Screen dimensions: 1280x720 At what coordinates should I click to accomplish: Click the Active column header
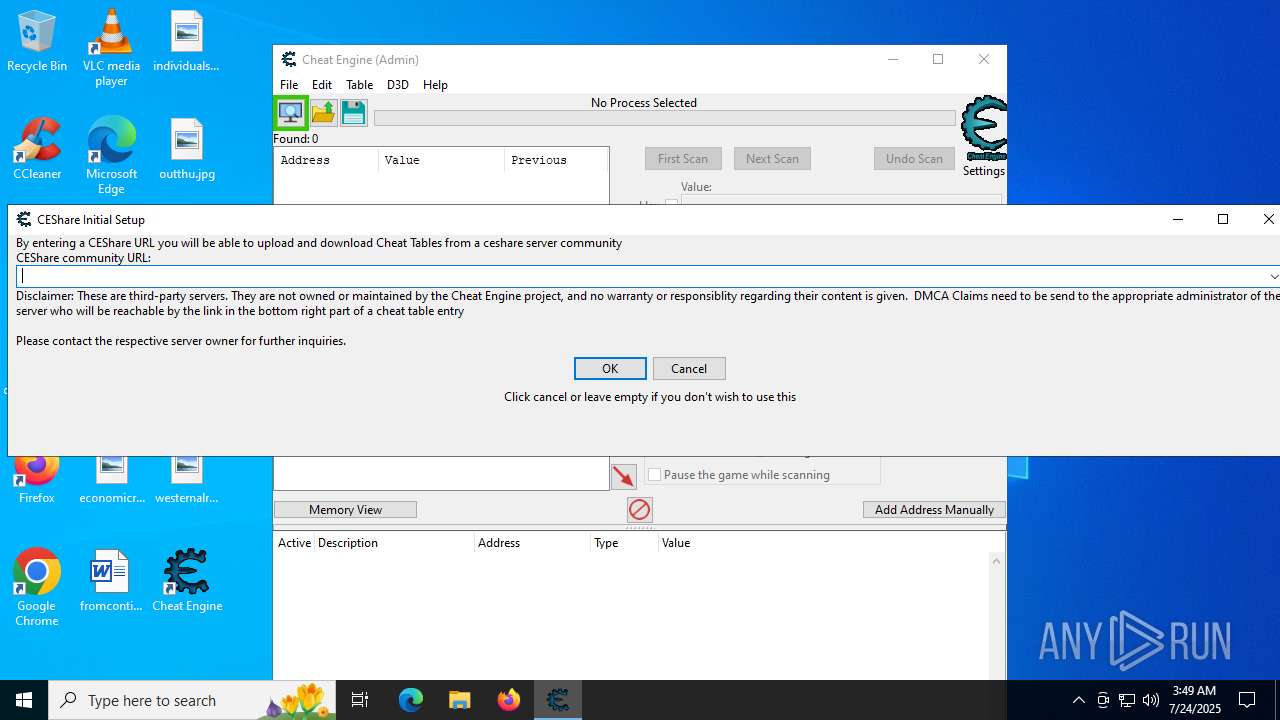pyautogui.click(x=294, y=543)
